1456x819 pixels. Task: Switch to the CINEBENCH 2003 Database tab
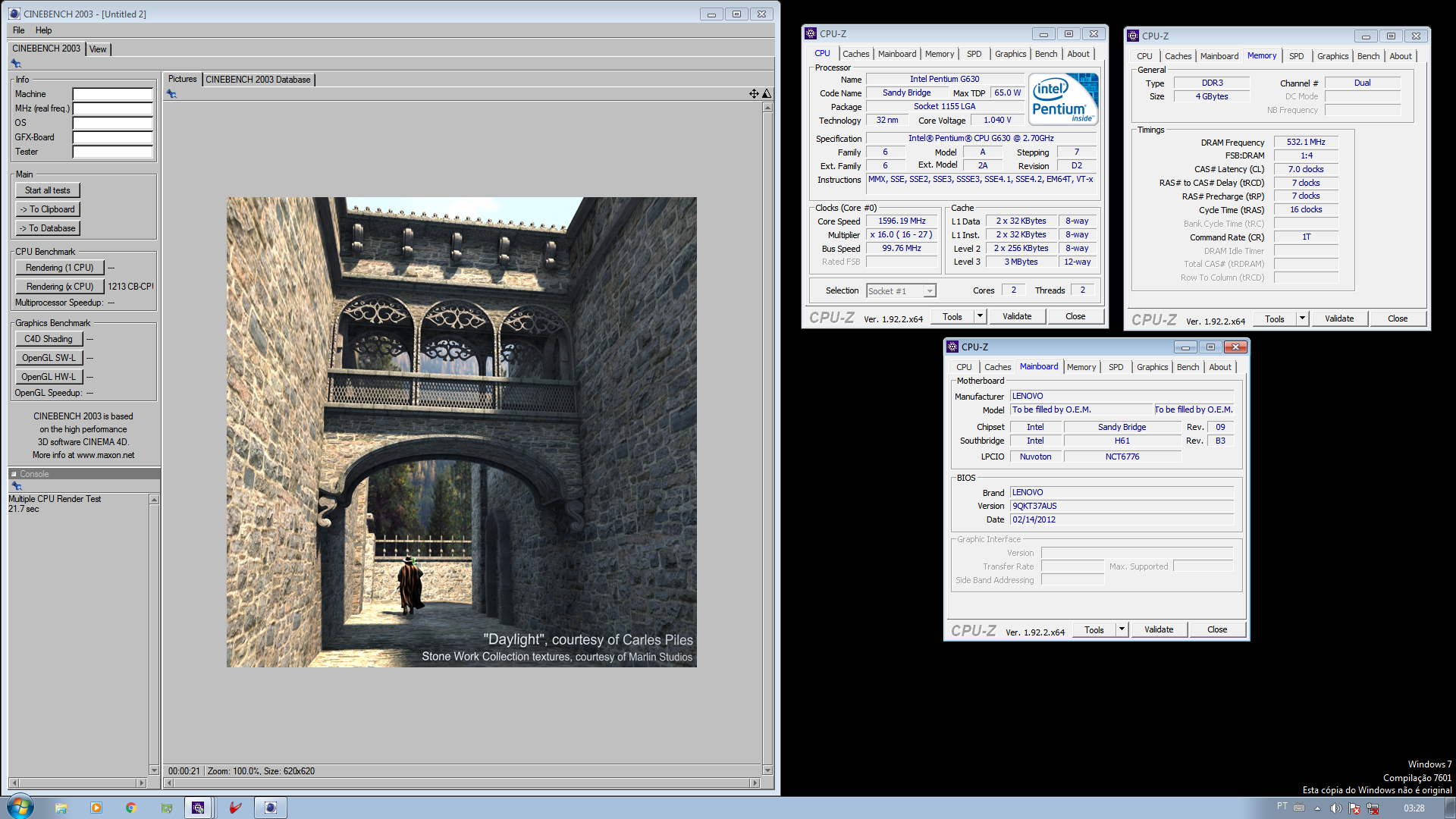[x=258, y=80]
